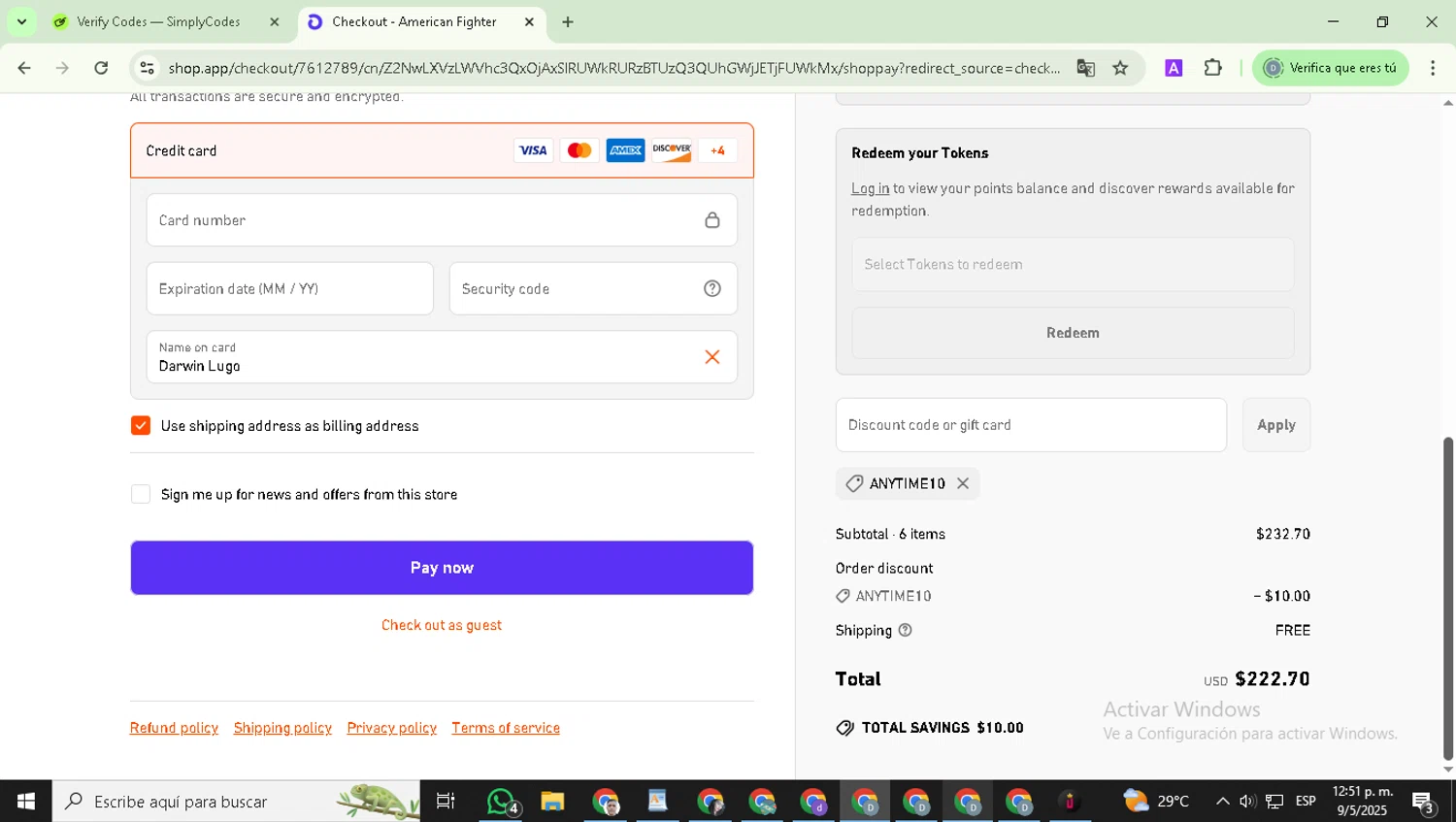Open the weather widget showing 29°C
The image size is (1456, 822).
coord(1156,802)
